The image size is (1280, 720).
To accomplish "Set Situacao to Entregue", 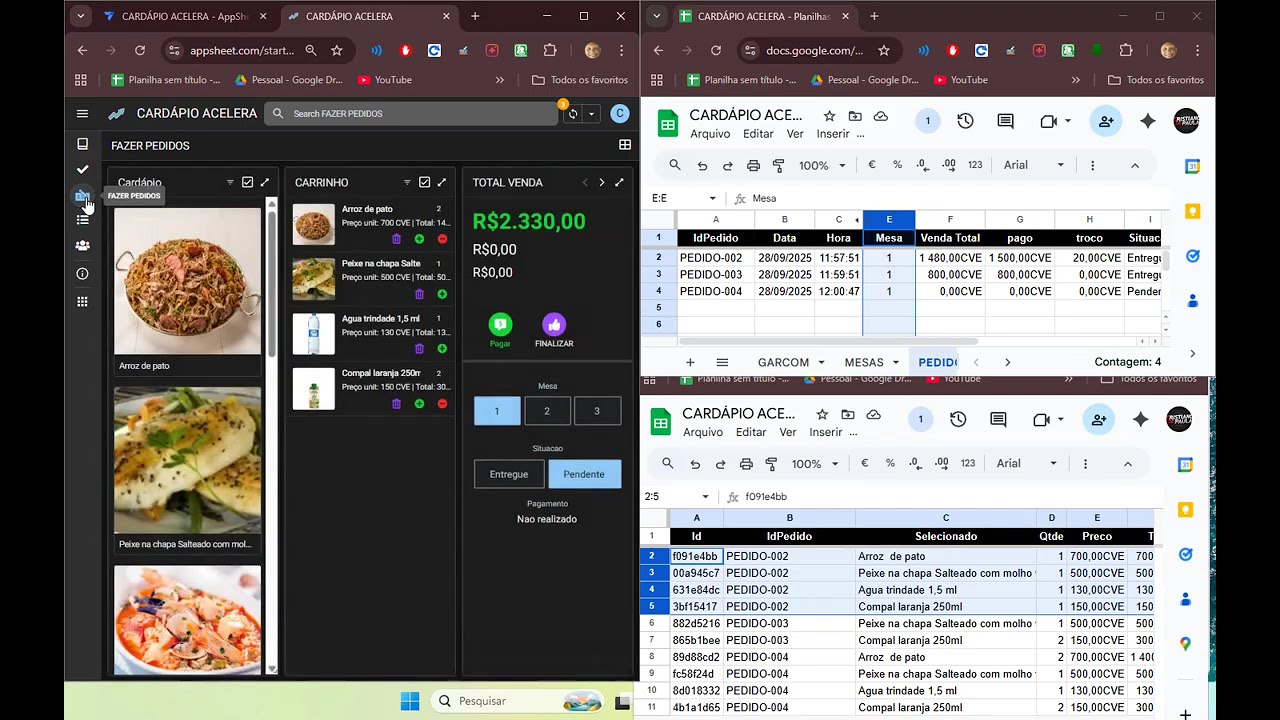I will point(509,474).
